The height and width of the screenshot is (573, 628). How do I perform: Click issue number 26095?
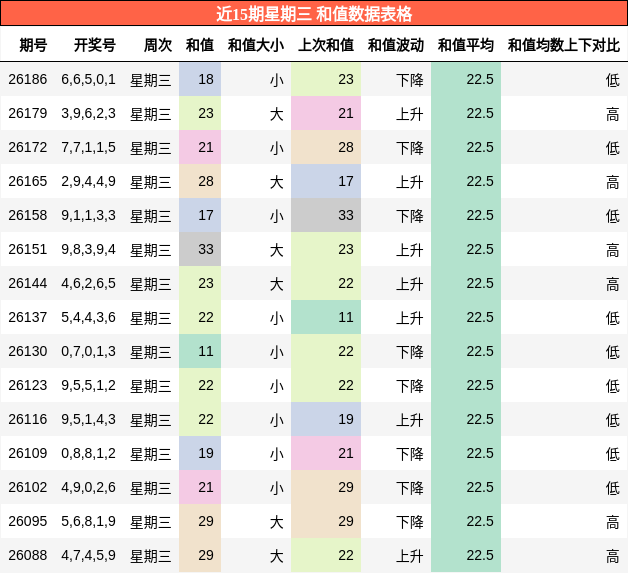coord(28,521)
